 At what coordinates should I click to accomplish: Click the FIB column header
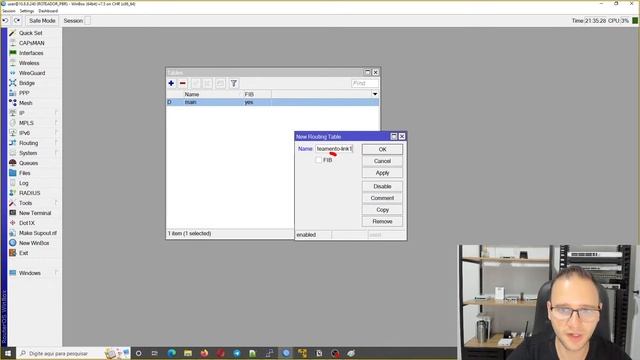click(257, 94)
